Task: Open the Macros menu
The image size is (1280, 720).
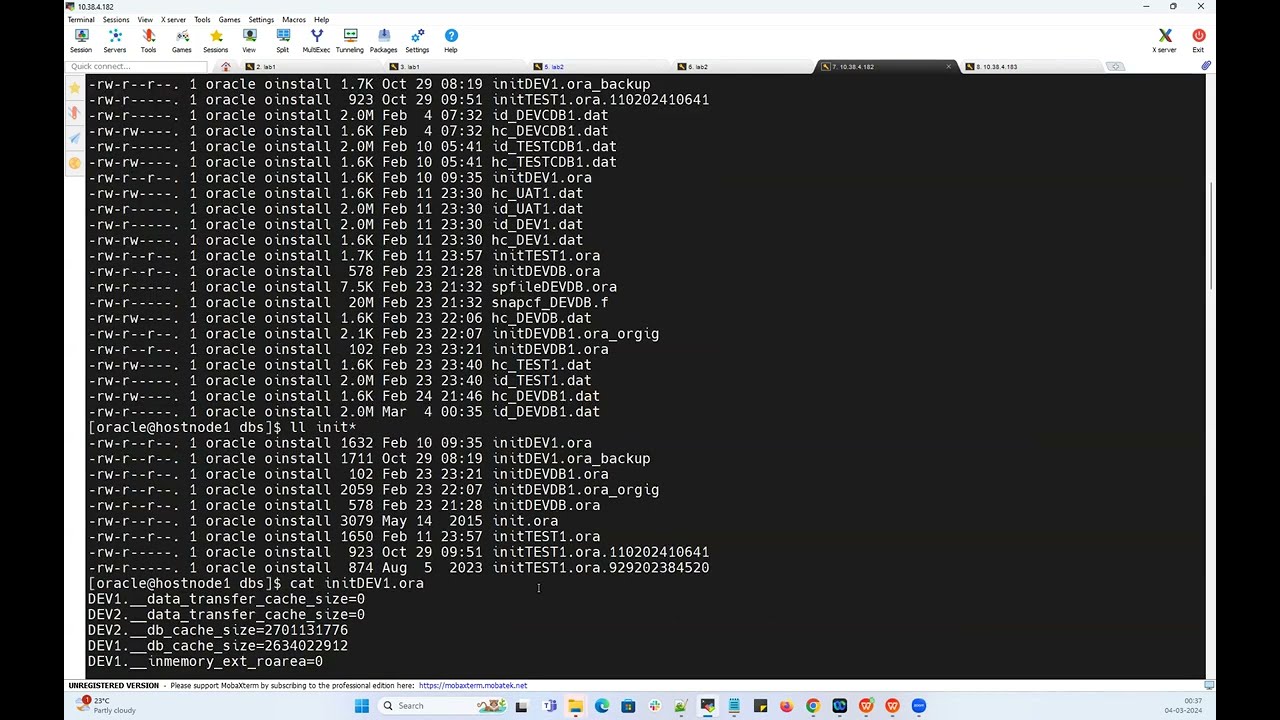Action: pyautogui.click(x=294, y=19)
